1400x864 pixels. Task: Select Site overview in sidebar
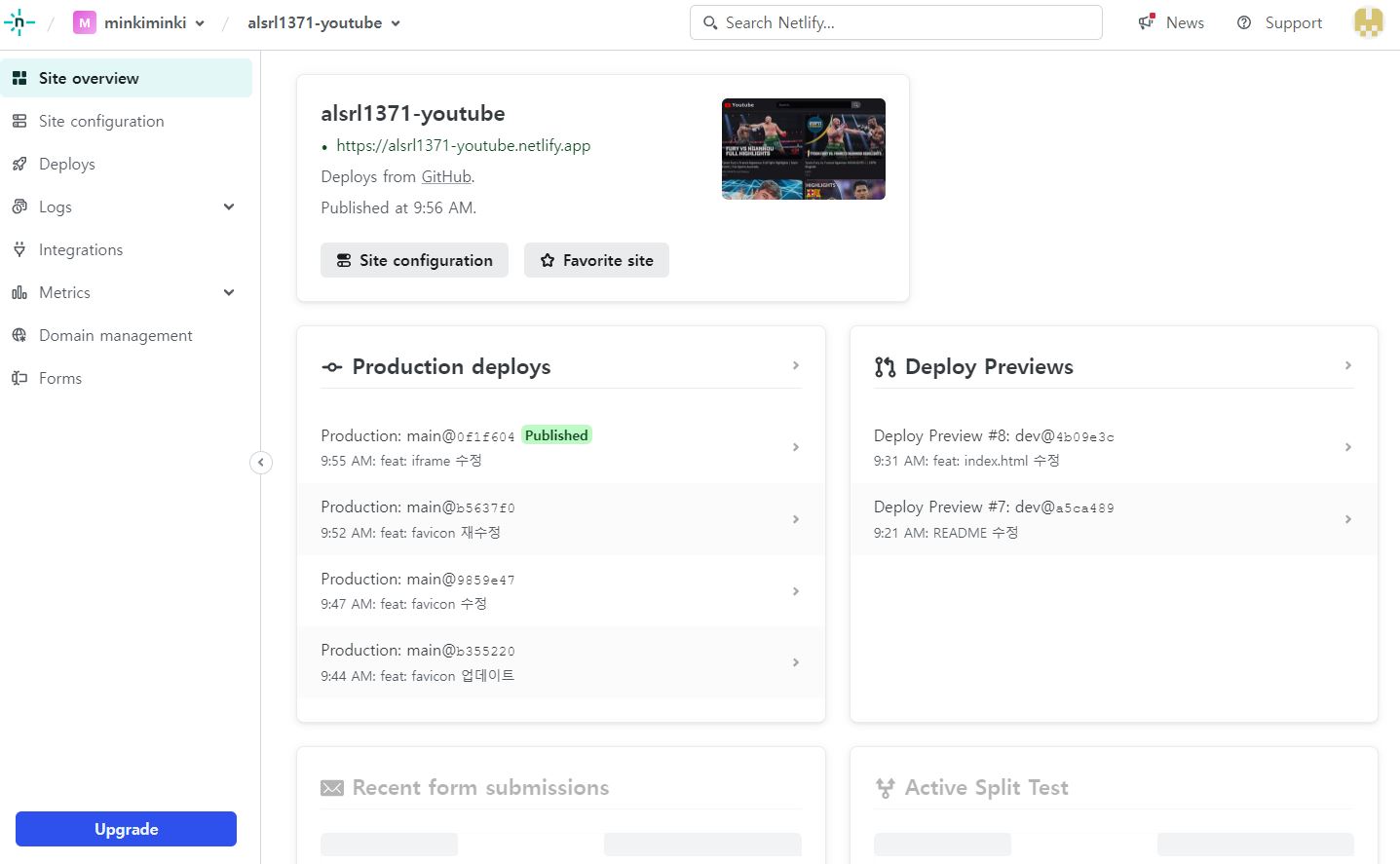coord(127,78)
